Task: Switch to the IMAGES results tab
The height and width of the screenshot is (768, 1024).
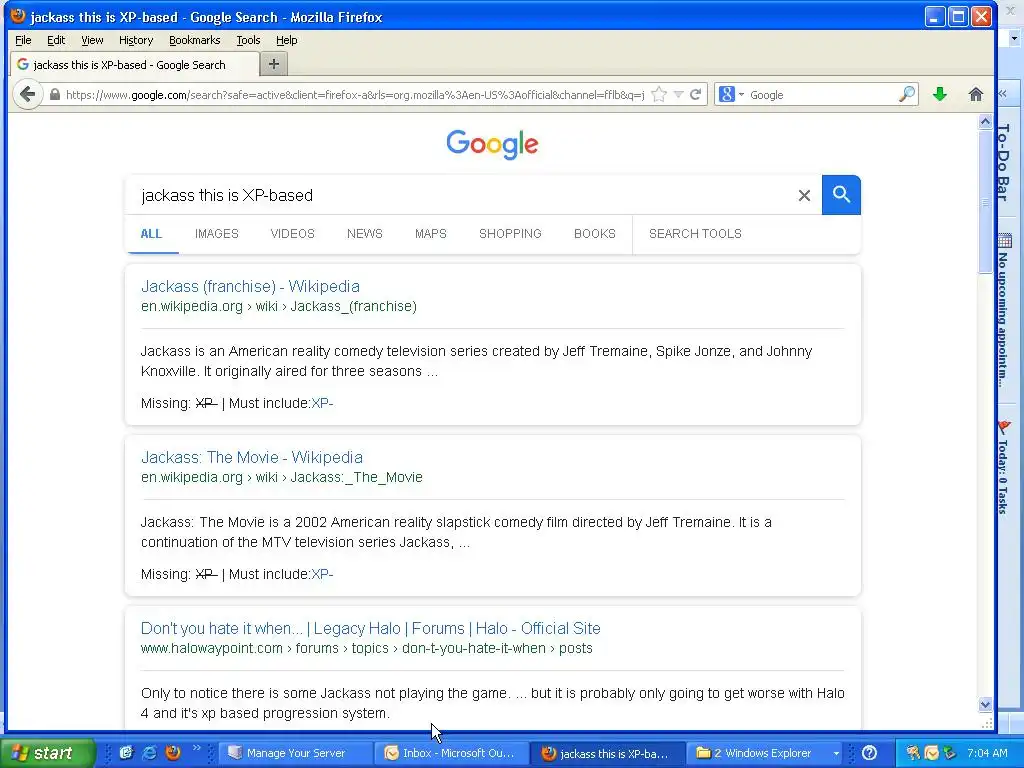Action: pos(217,234)
